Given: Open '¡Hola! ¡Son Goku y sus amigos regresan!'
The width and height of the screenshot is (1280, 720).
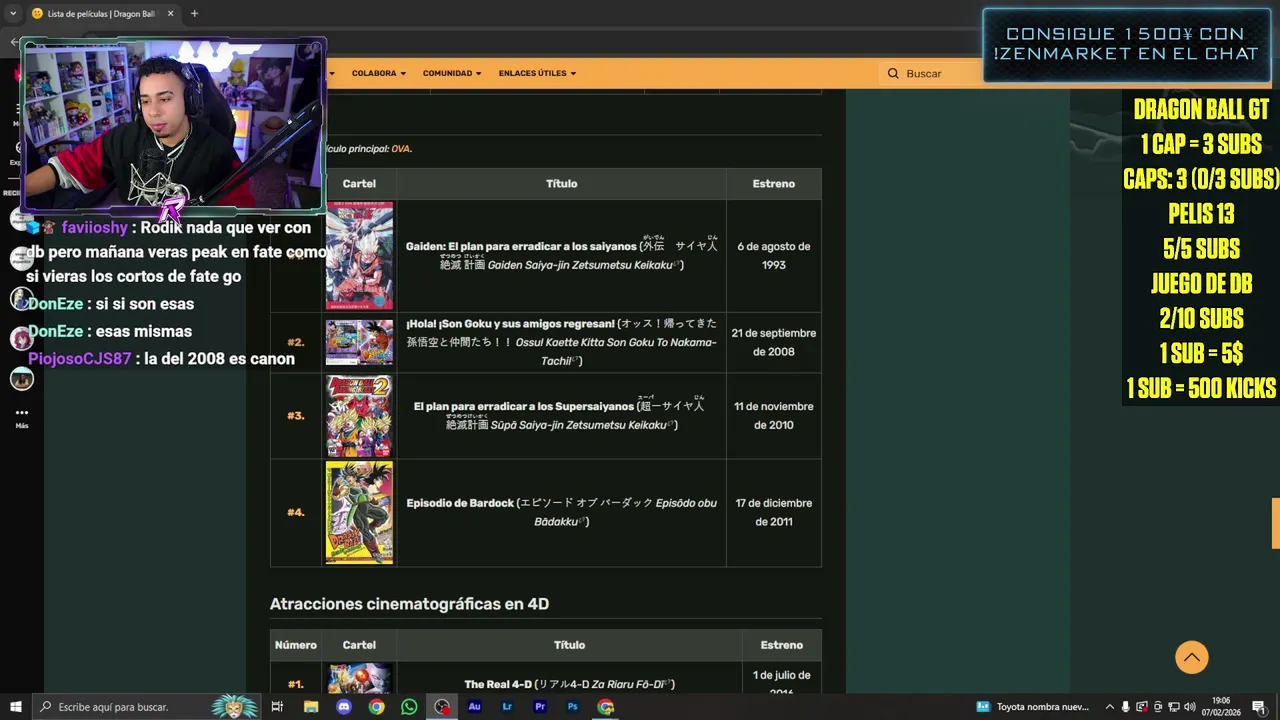Looking at the screenshot, I should (x=510, y=324).
